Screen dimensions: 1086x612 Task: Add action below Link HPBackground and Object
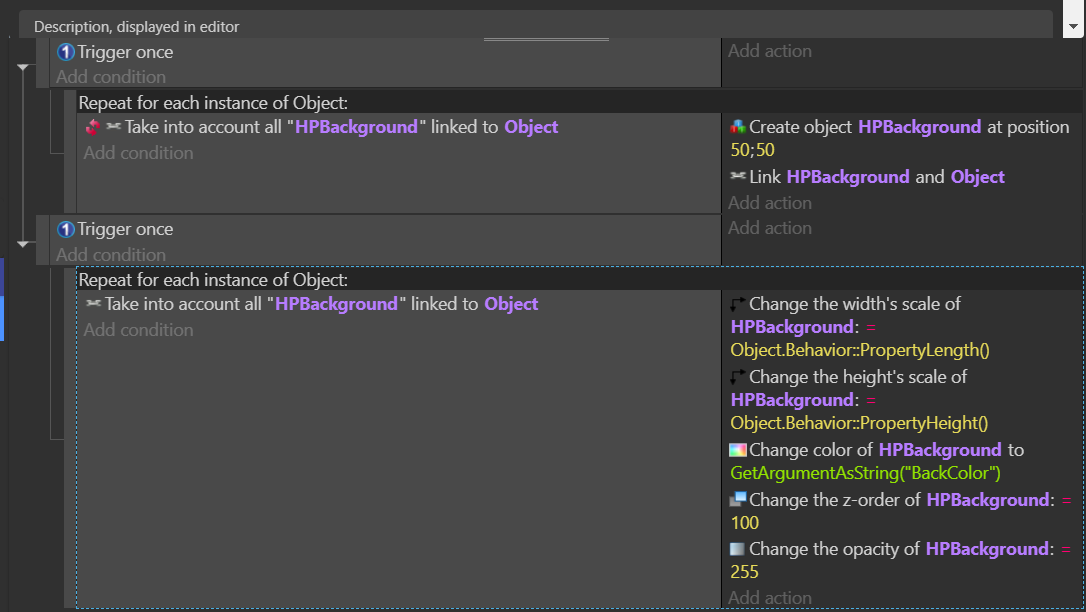[x=769, y=203]
